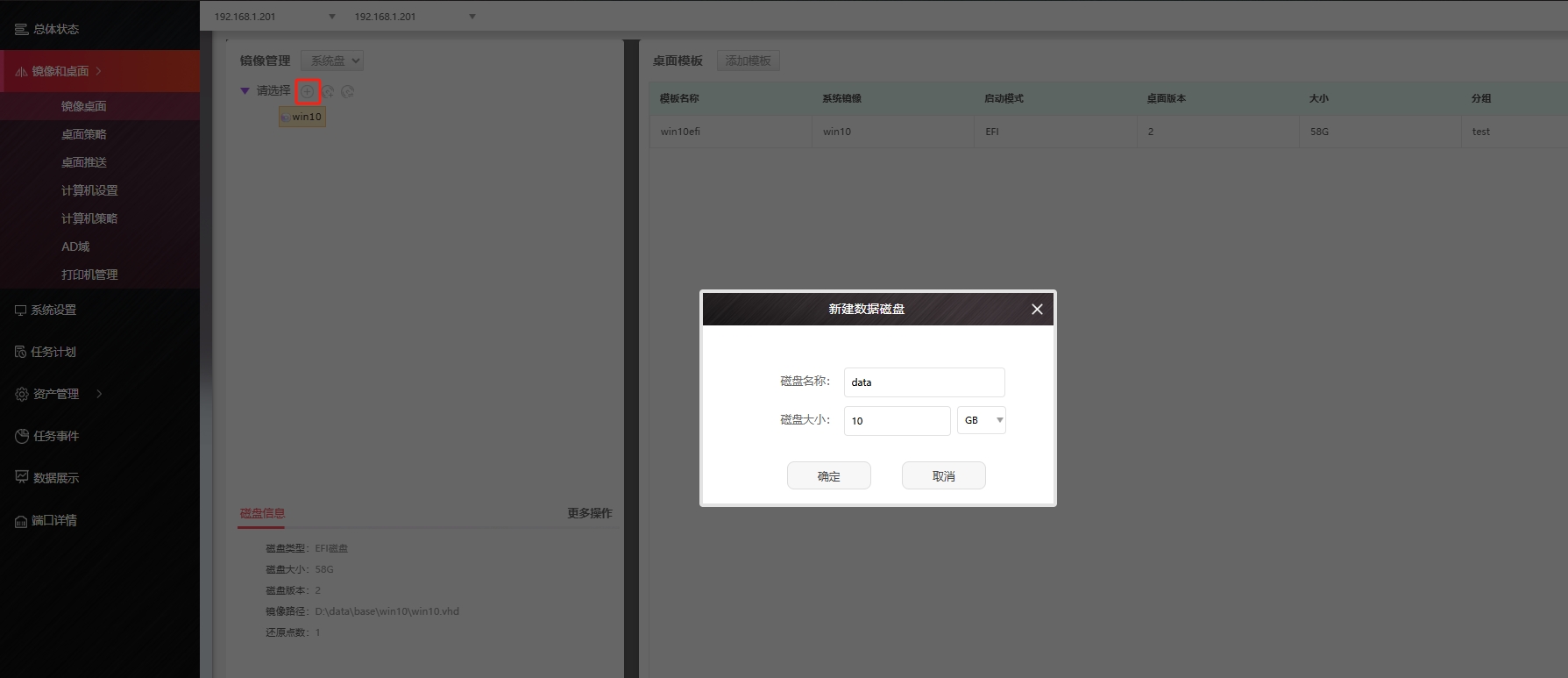Open the 系统盘 disk type dropdown
Image resolution: width=1568 pixels, height=678 pixels.
[331, 61]
